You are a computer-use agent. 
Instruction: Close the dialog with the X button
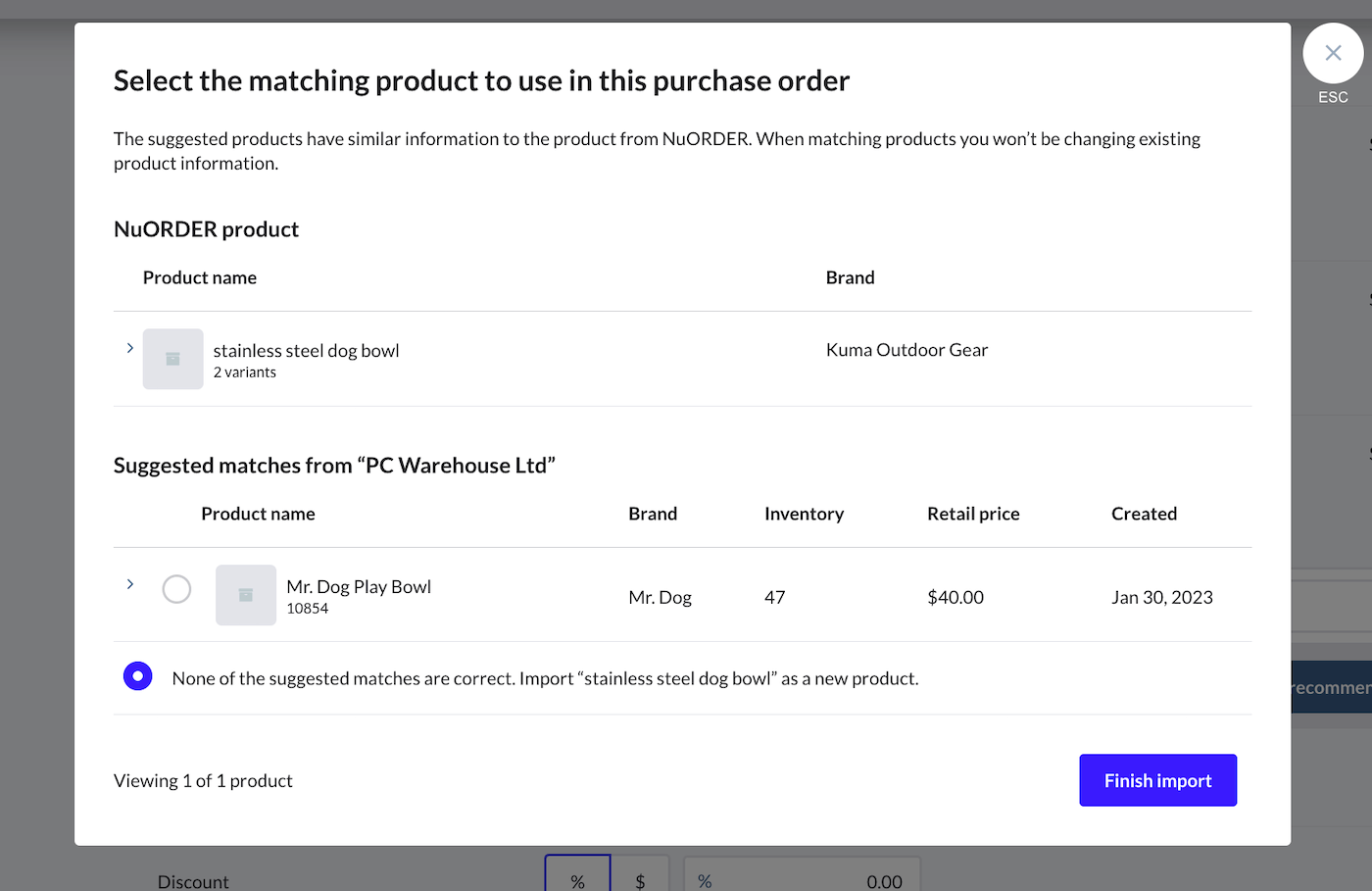click(1333, 53)
